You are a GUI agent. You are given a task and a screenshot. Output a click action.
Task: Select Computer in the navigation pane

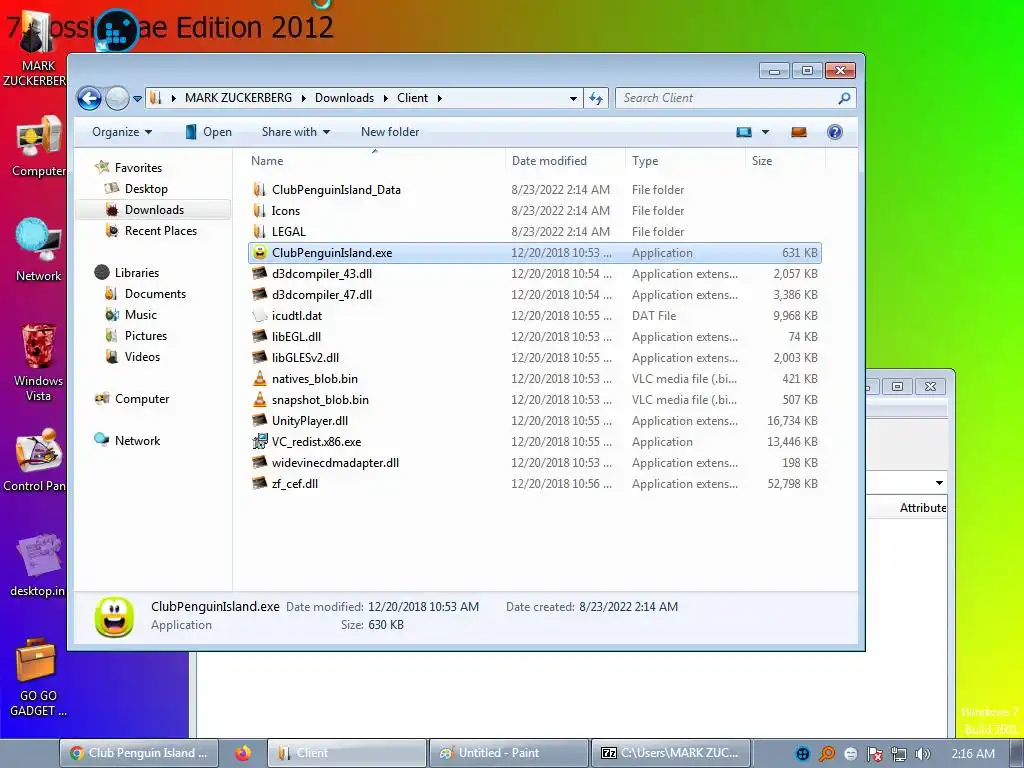click(141, 398)
